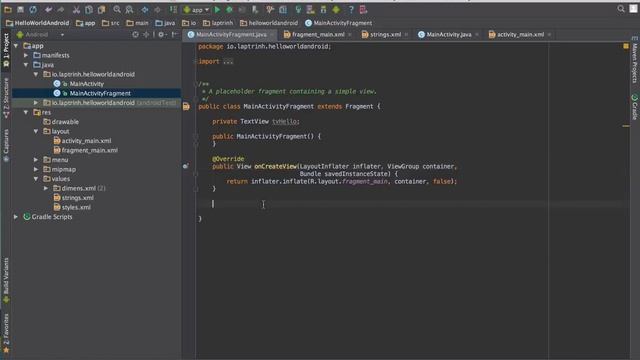Click the Make Project build icon
This screenshot has width=640, height=360.
pos(173,9)
